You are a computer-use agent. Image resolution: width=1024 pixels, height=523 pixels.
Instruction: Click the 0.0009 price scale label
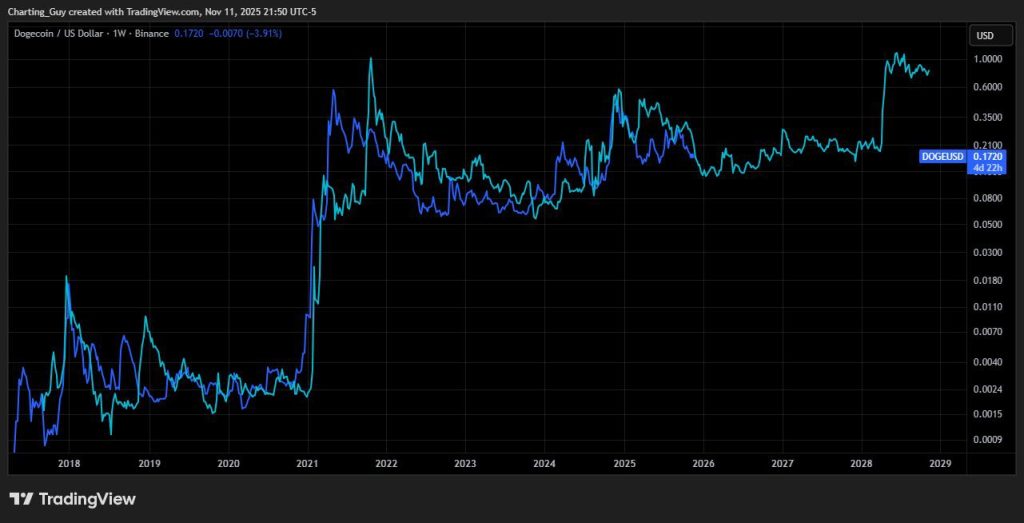[x=986, y=440]
